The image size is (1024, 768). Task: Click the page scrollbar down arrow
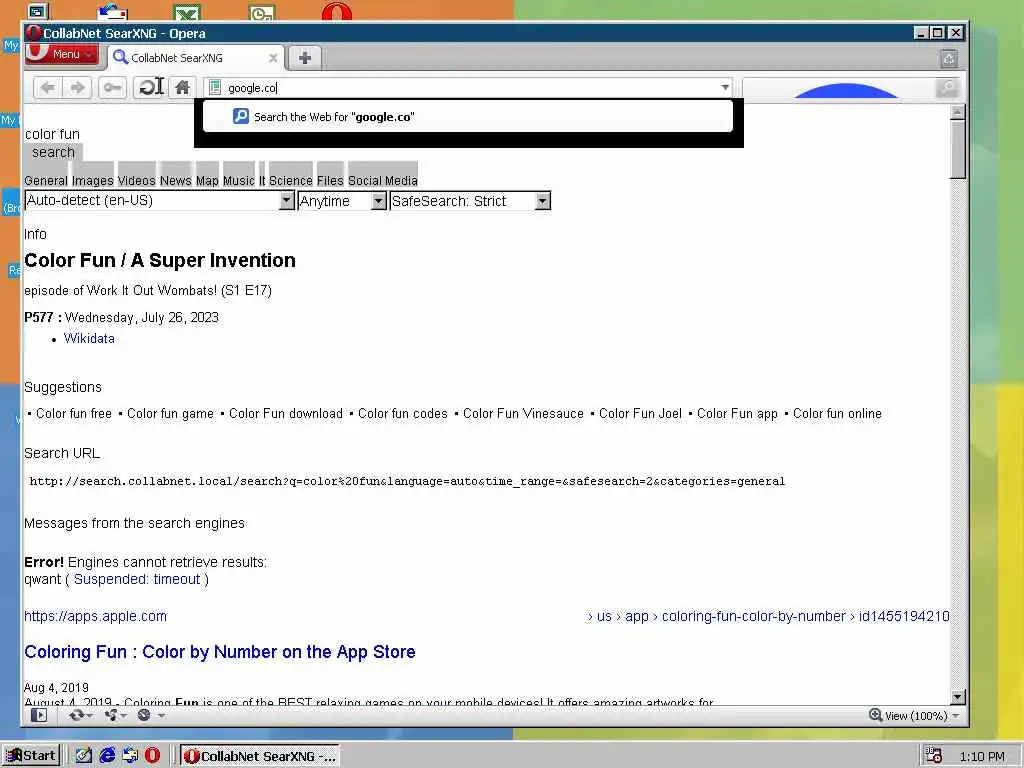pos(957,697)
